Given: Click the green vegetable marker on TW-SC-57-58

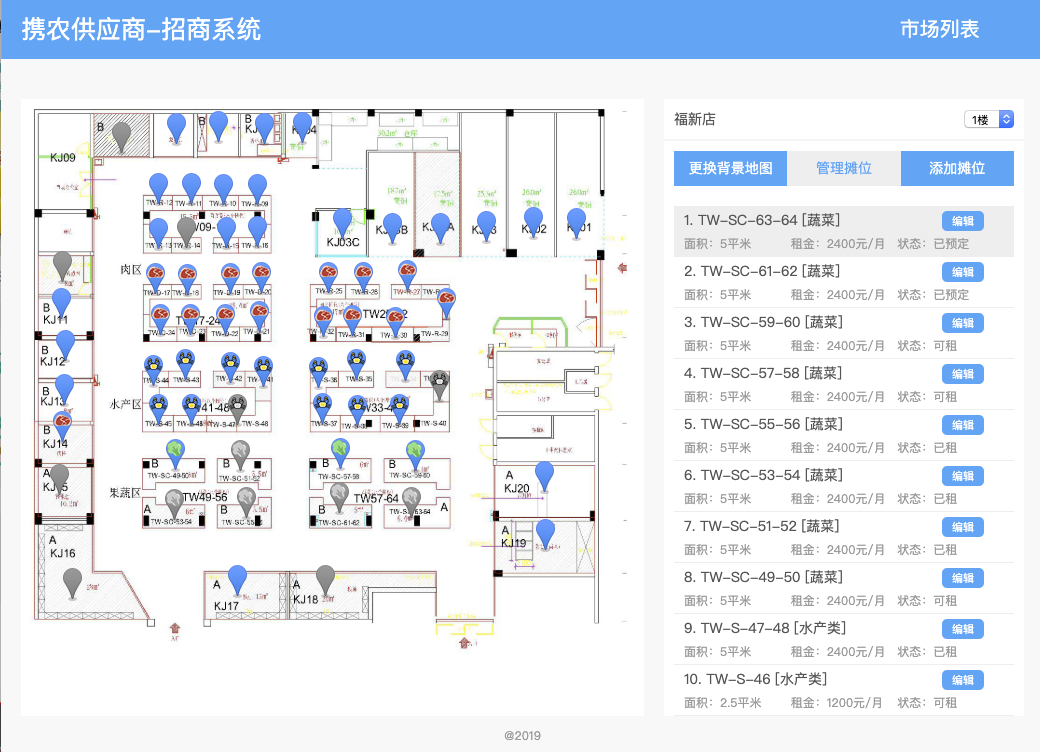Looking at the screenshot, I should pos(340,451).
